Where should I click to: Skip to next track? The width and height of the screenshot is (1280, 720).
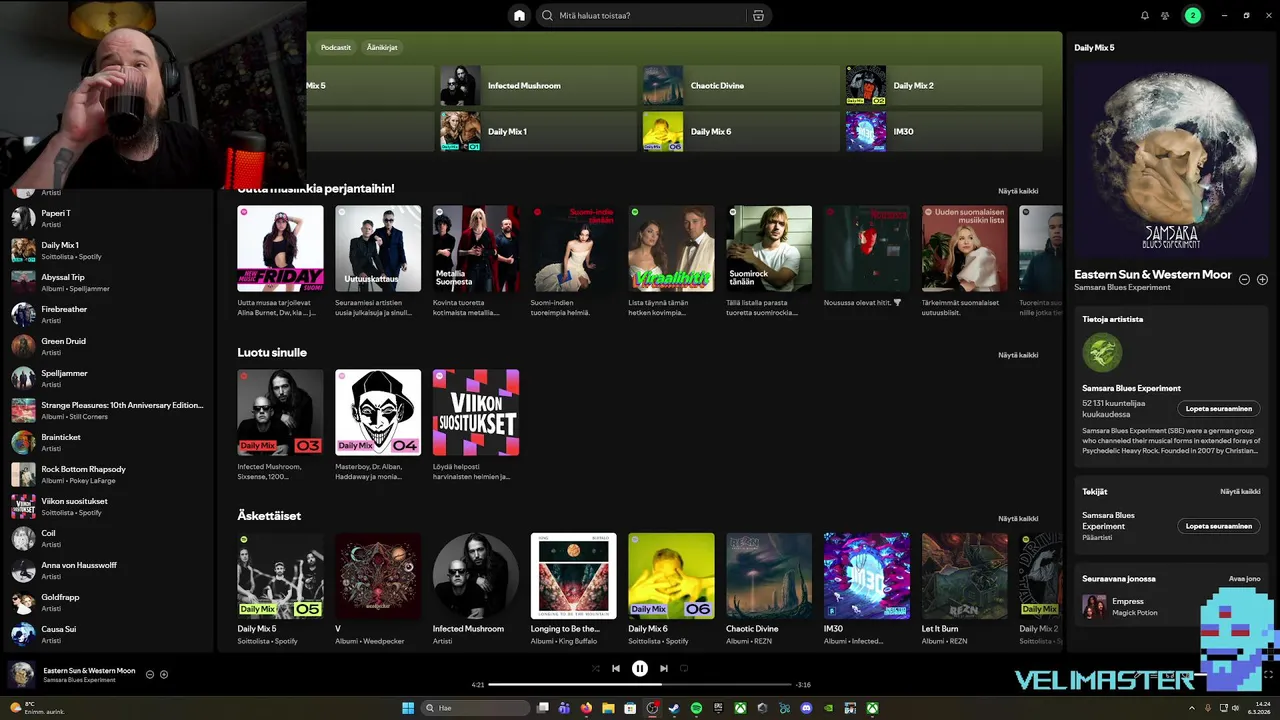coord(663,668)
